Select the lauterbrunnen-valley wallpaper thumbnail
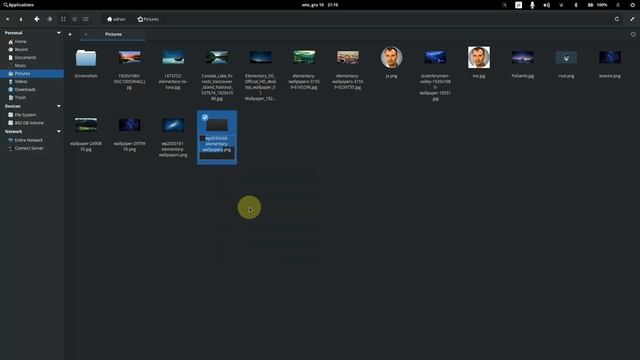This screenshot has height=360, width=640. [x=435, y=57]
